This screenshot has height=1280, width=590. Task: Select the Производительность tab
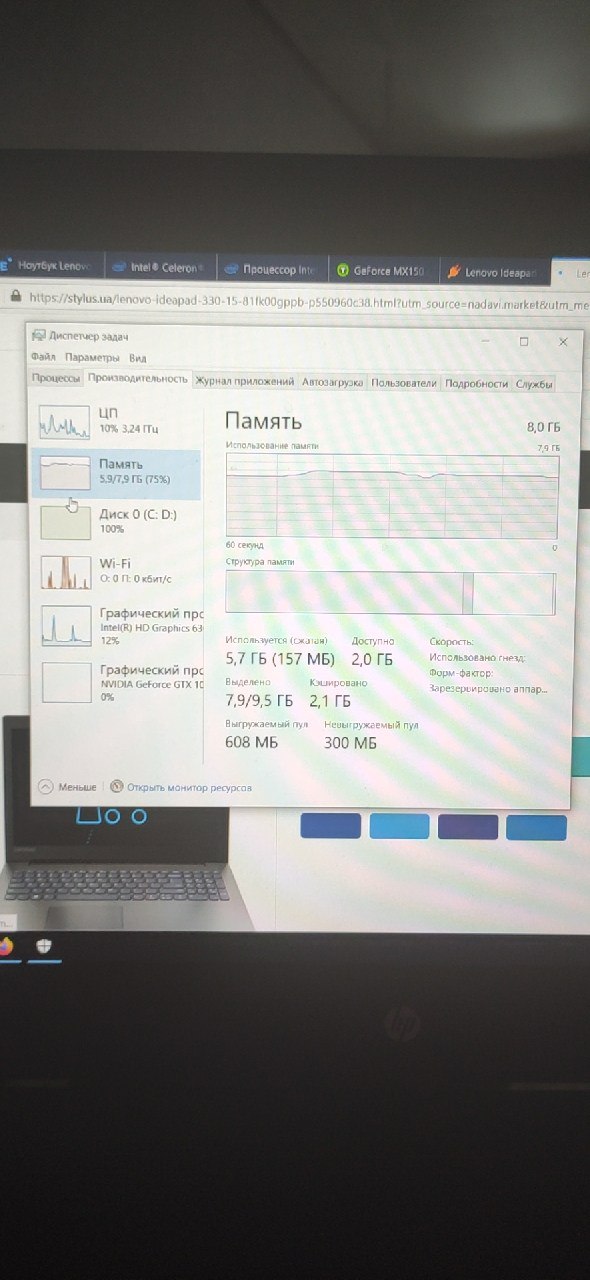pos(137,379)
